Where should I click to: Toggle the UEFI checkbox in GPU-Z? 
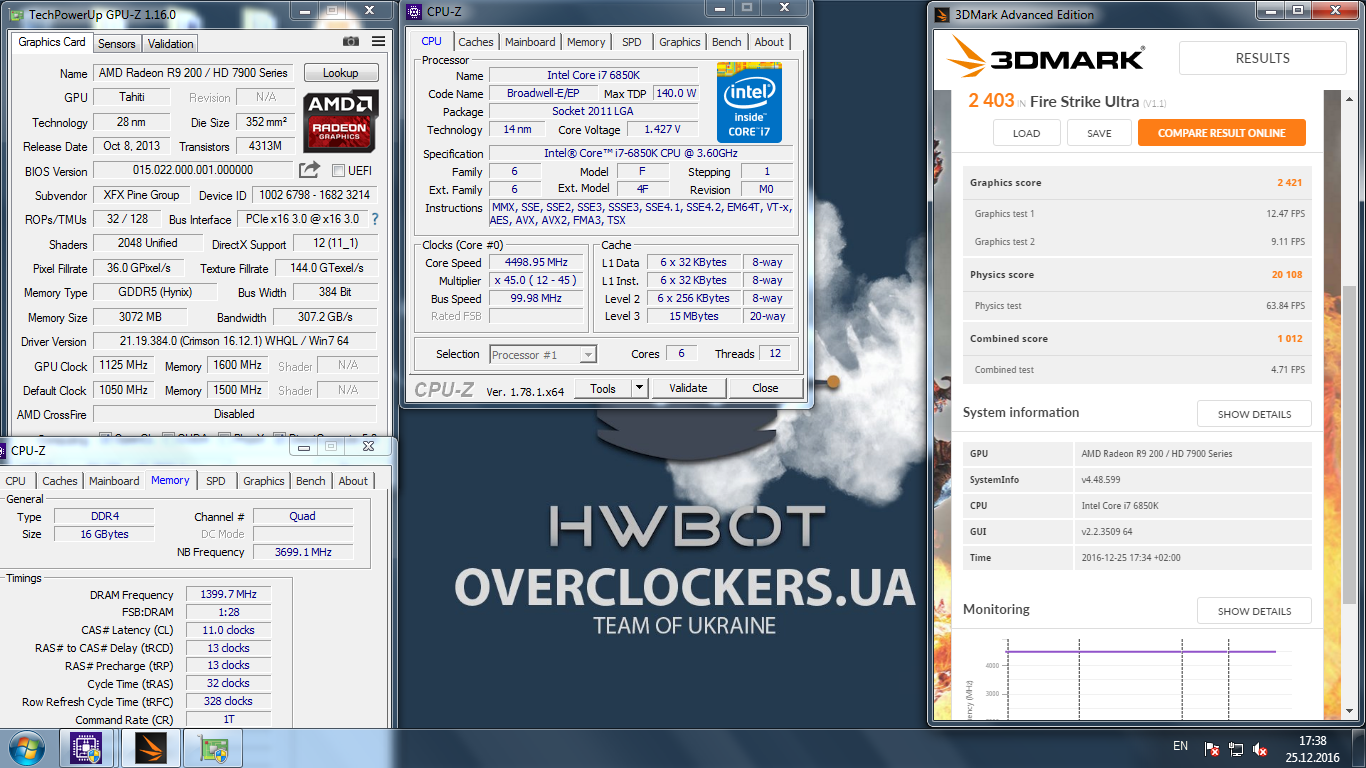click(338, 171)
